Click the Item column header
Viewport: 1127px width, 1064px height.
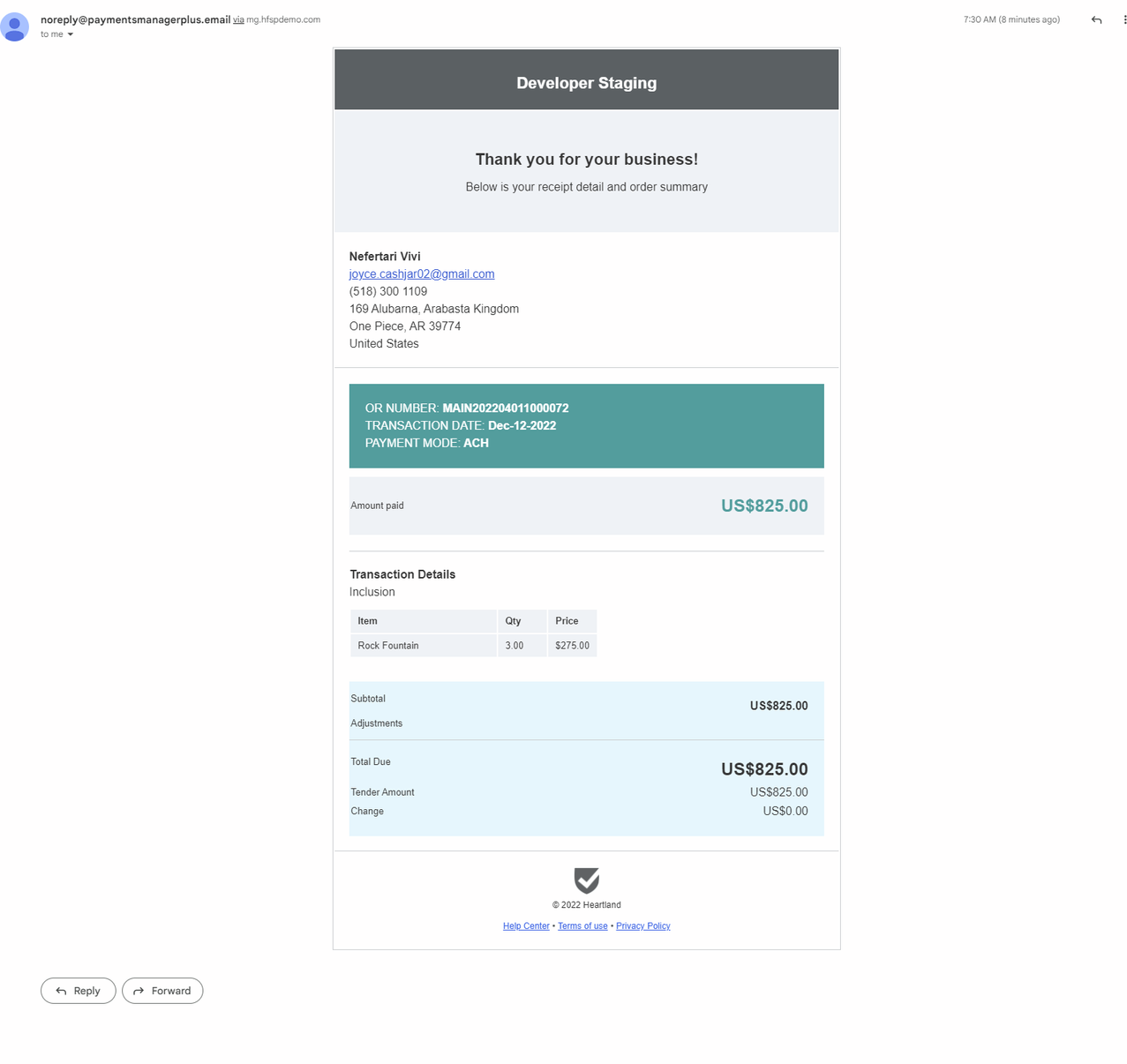tap(368, 621)
